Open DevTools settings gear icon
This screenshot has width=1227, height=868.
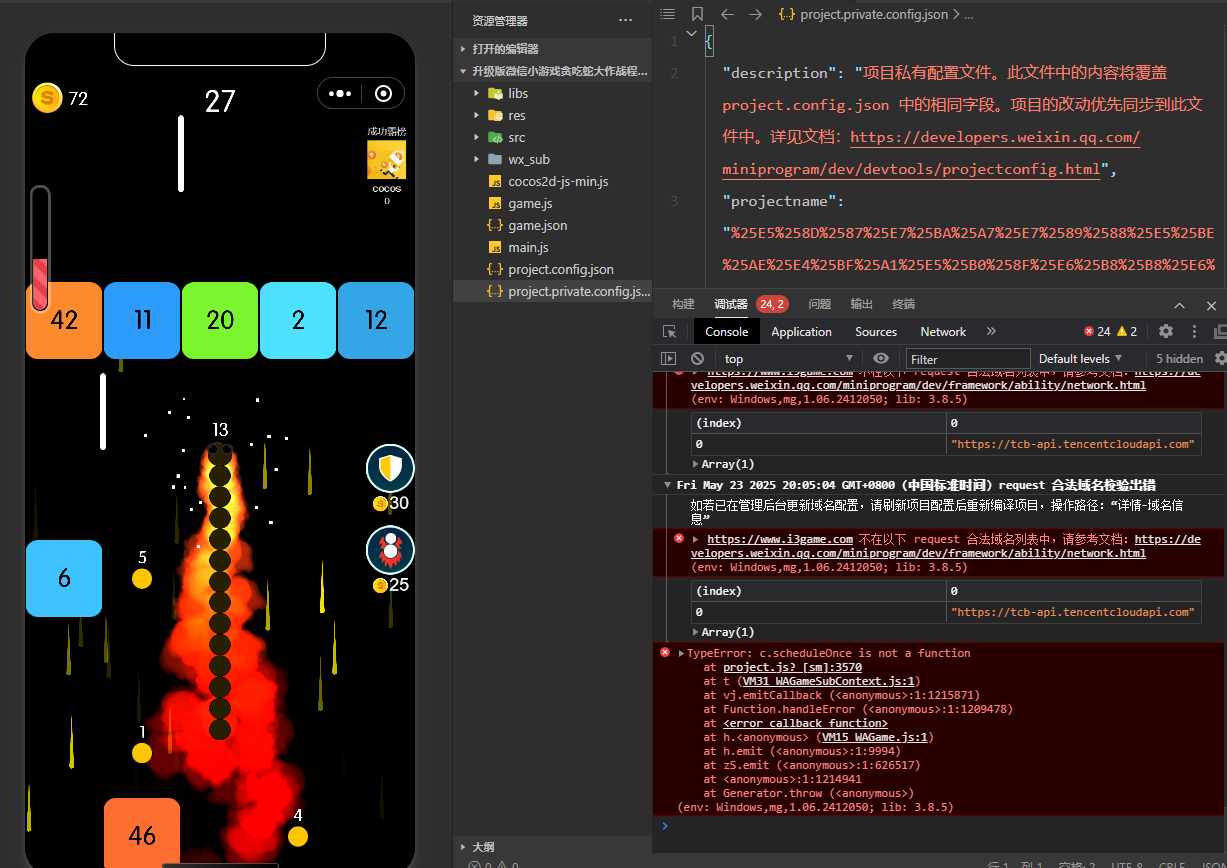[1165, 331]
